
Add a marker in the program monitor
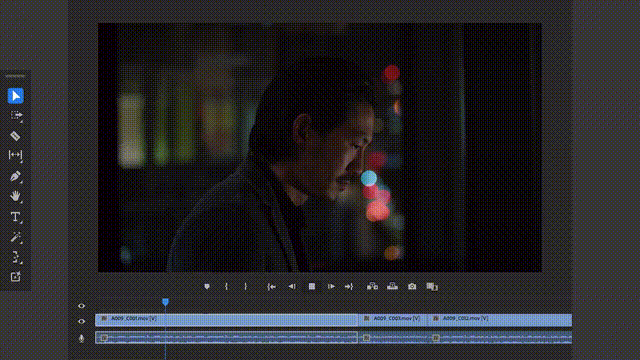tap(207, 287)
